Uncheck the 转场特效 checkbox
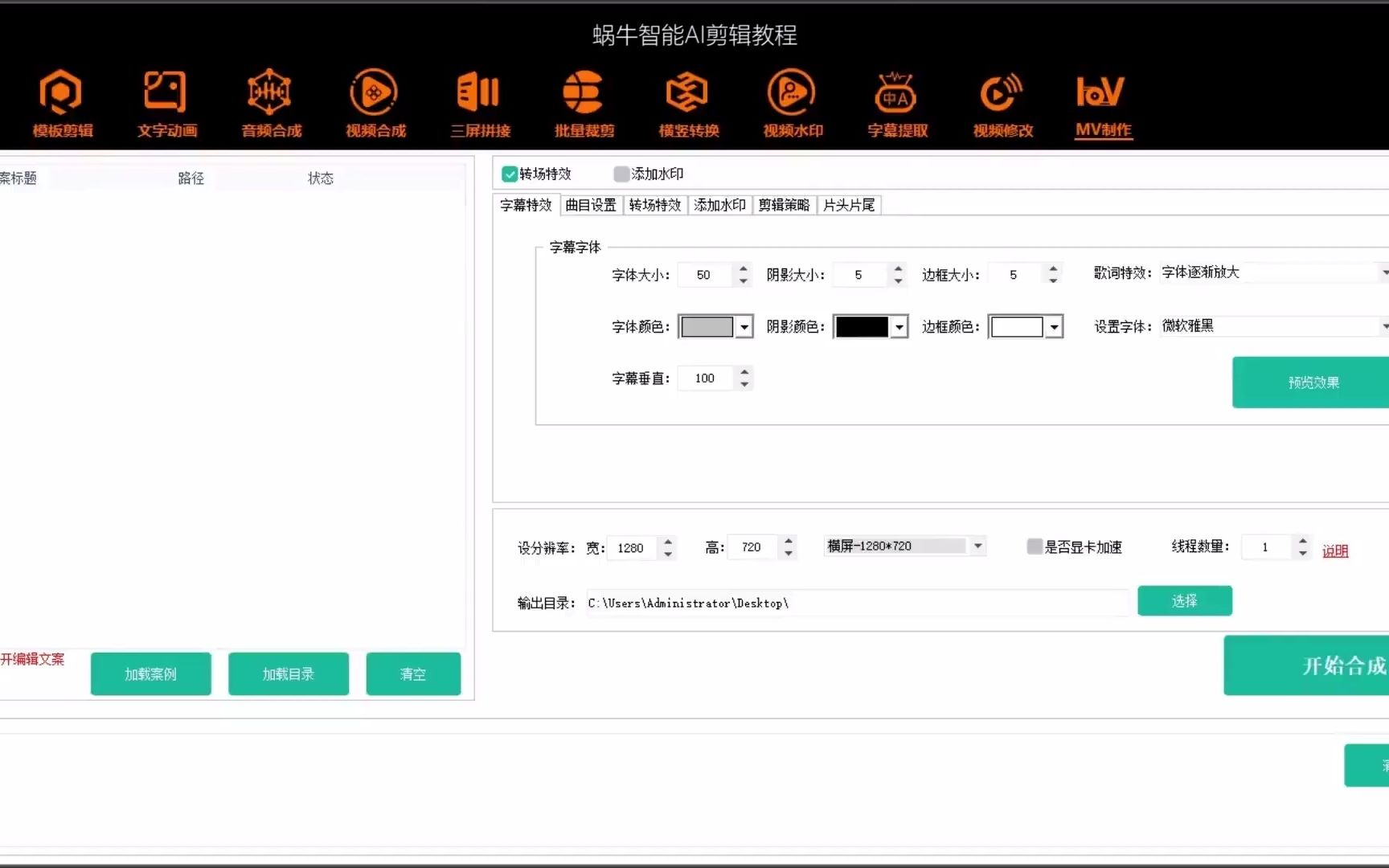This screenshot has width=1389, height=868. [x=510, y=174]
